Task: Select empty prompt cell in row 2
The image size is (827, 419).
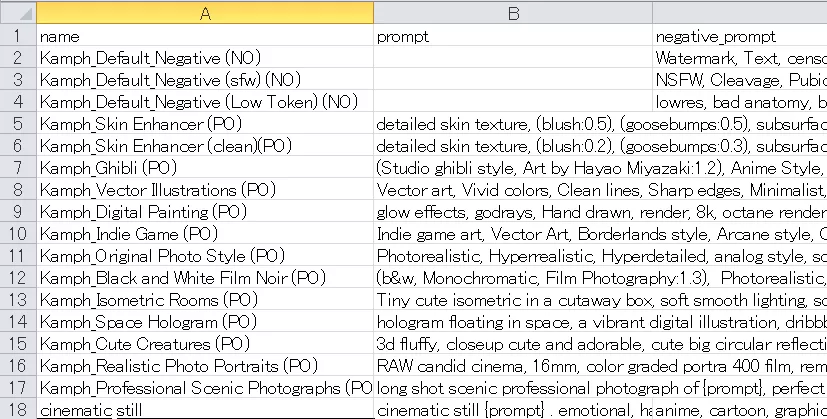Action: tap(513, 58)
